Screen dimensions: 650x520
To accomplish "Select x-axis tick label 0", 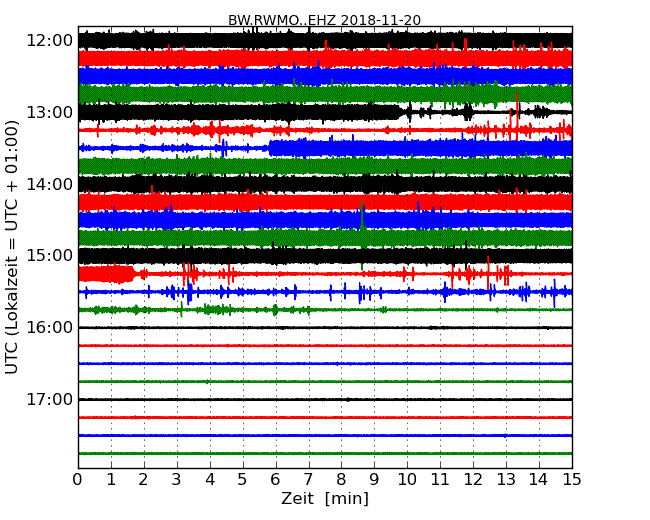I will [x=78, y=480].
